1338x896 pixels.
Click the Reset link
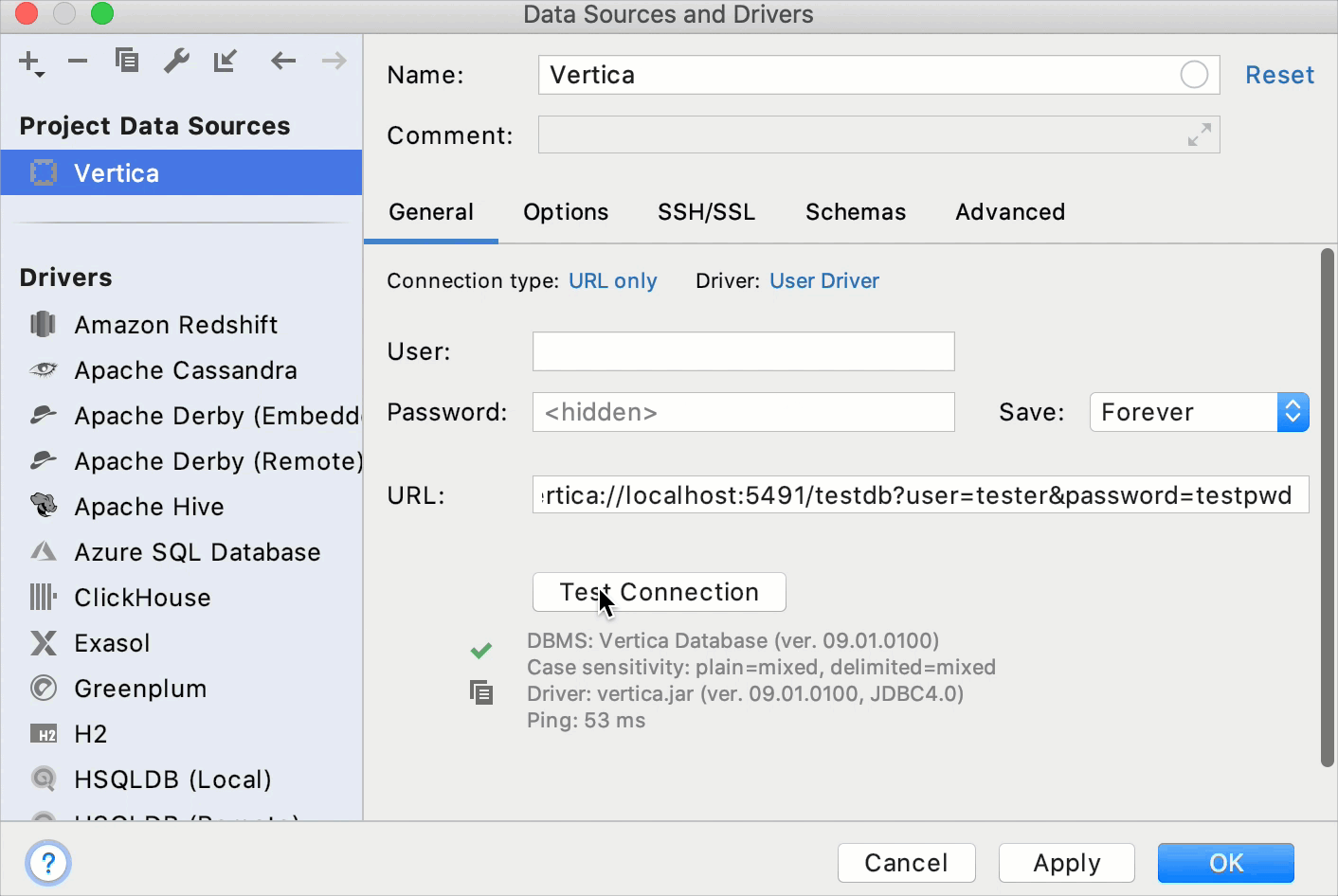tap(1279, 75)
